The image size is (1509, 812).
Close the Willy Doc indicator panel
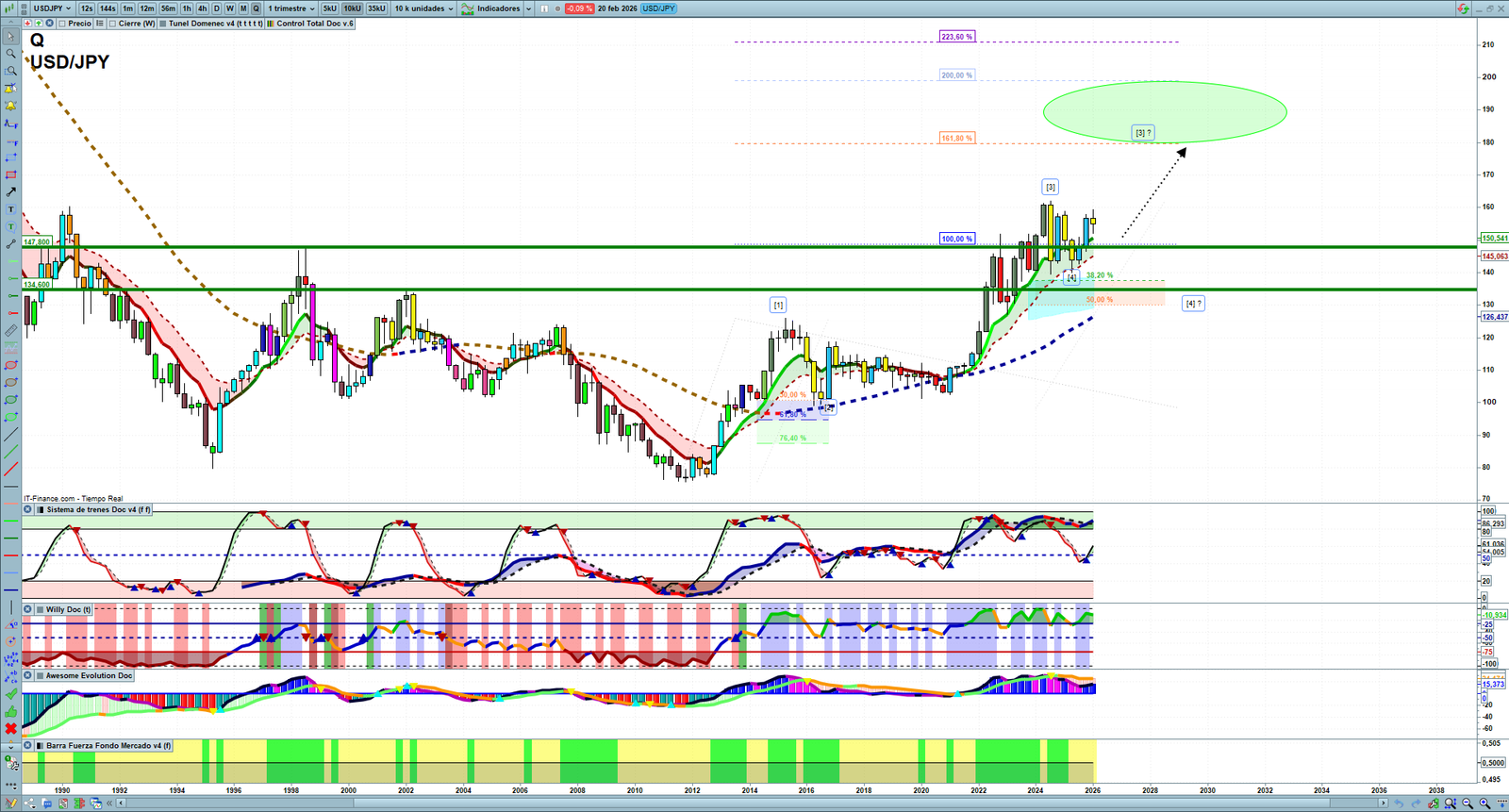coord(27,610)
